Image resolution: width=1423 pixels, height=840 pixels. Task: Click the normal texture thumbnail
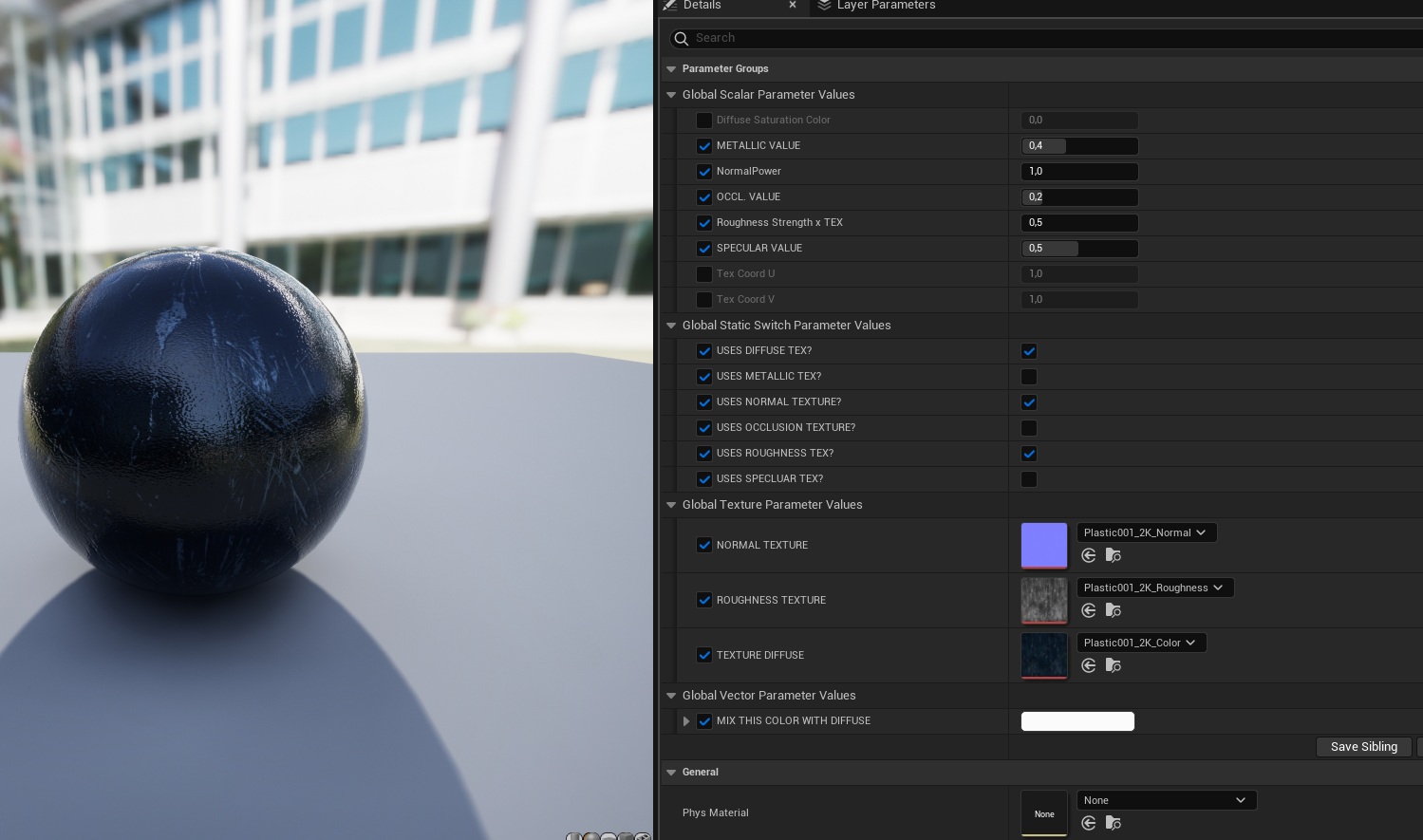point(1044,546)
